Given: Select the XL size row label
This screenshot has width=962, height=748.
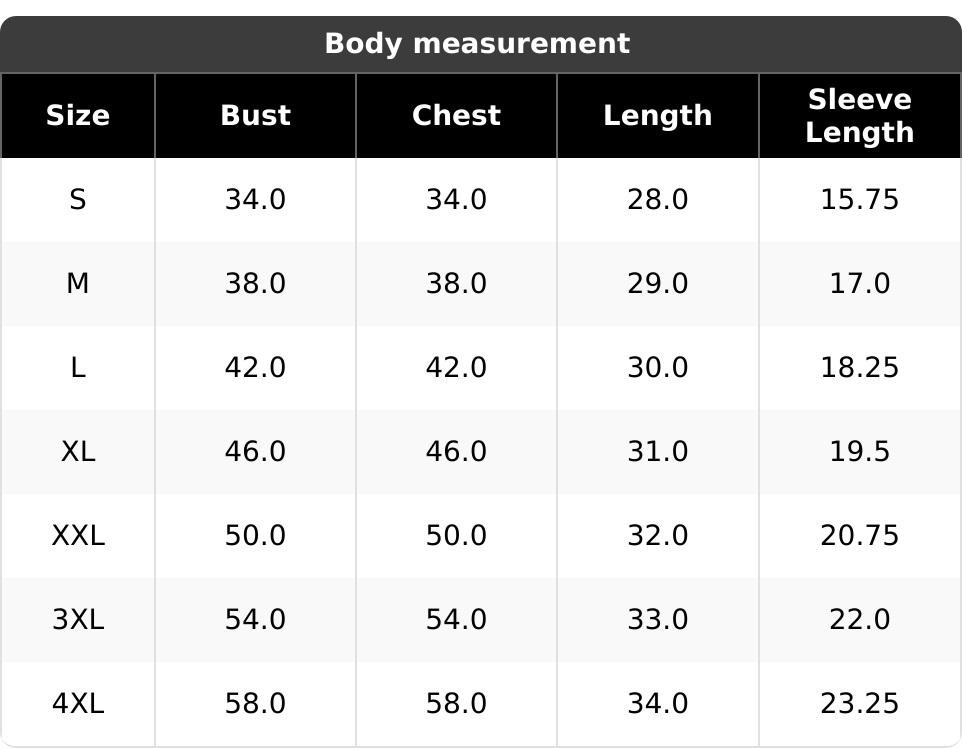Looking at the screenshot, I should pos(78,452).
